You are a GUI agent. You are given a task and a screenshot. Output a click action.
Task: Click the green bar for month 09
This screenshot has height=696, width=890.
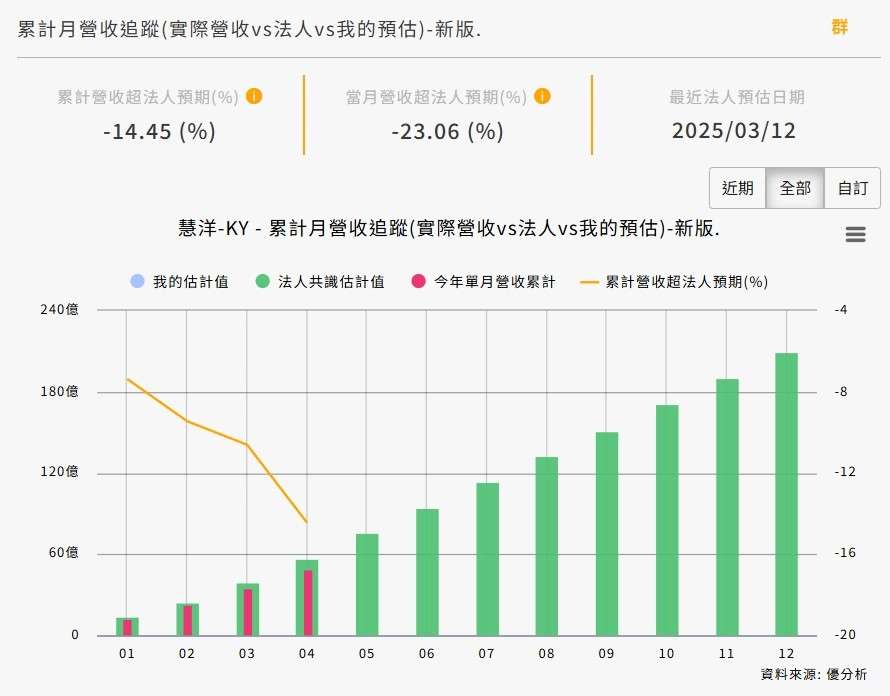607,534
